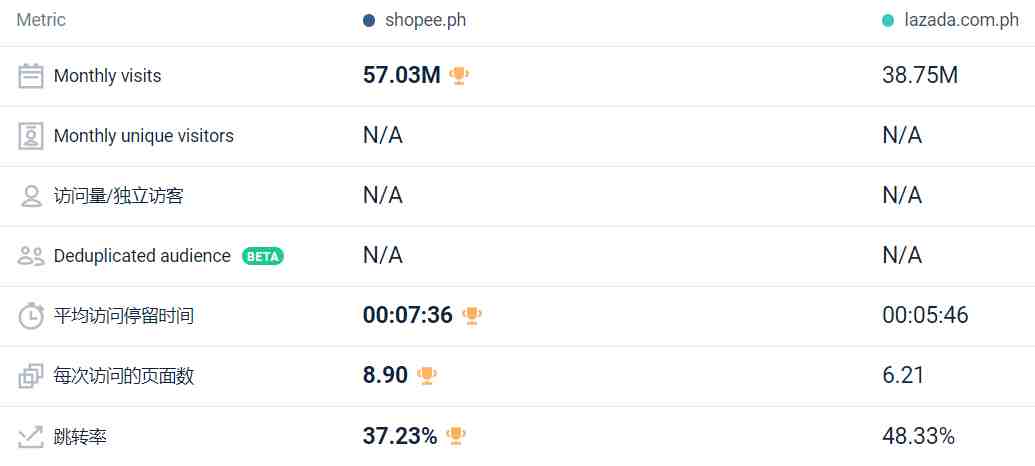The image size is (1035, 466).
Task: Click the lazada.com.ph monthly visits value 38.75M
Action: [919, 76]
